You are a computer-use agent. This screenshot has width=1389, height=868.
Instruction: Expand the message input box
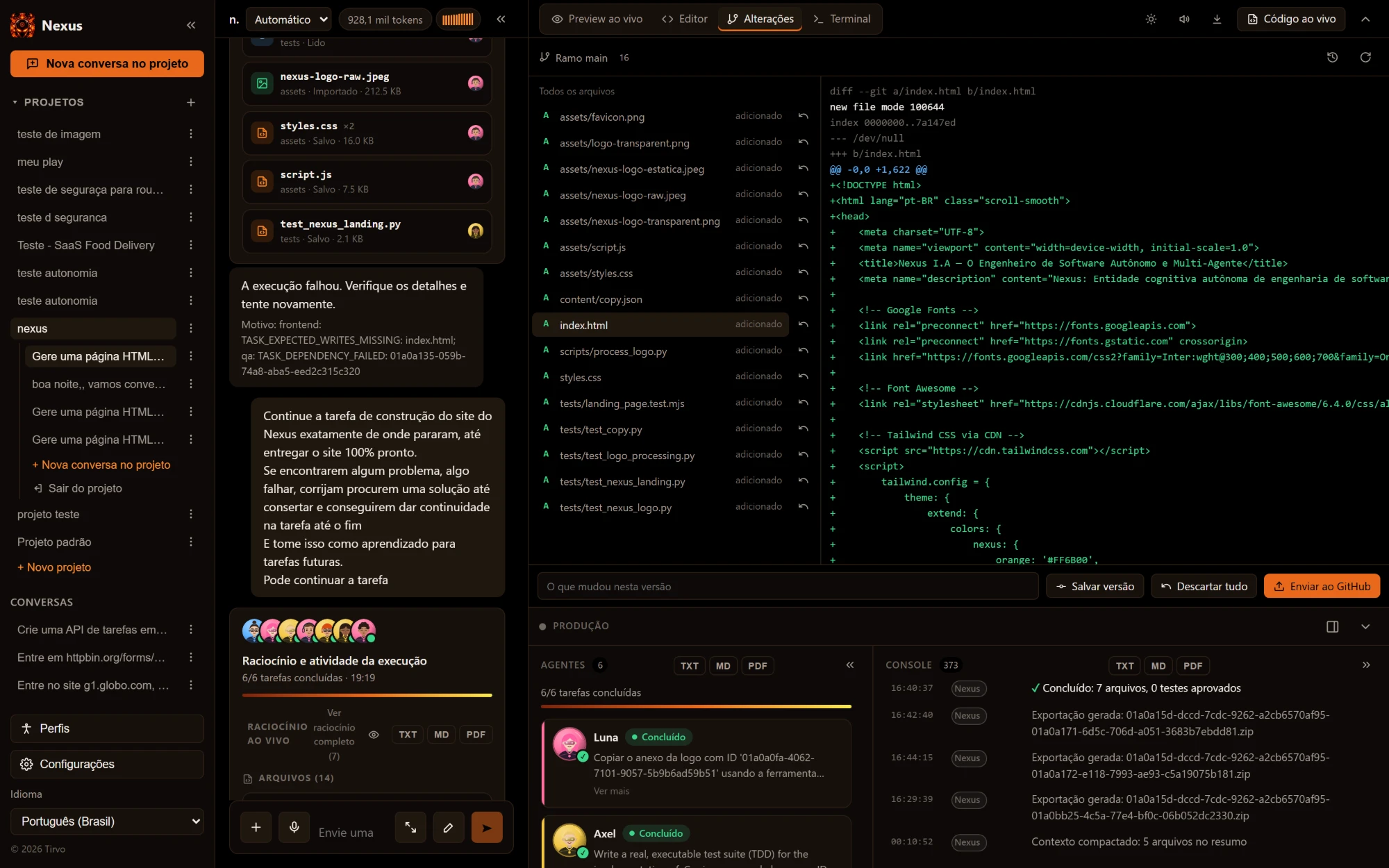tap(410, 827)
